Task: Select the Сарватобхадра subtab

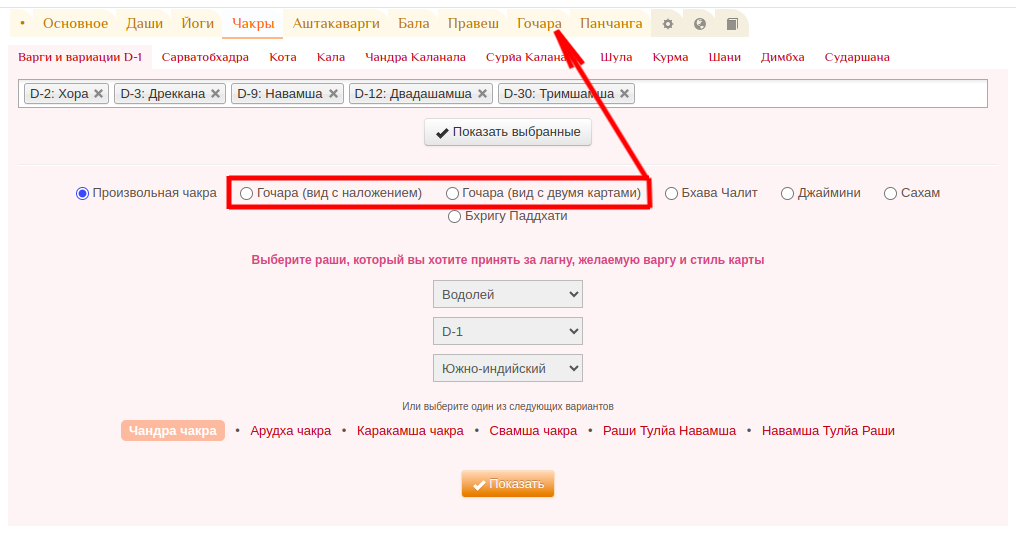Action: (x=205, y=57)
